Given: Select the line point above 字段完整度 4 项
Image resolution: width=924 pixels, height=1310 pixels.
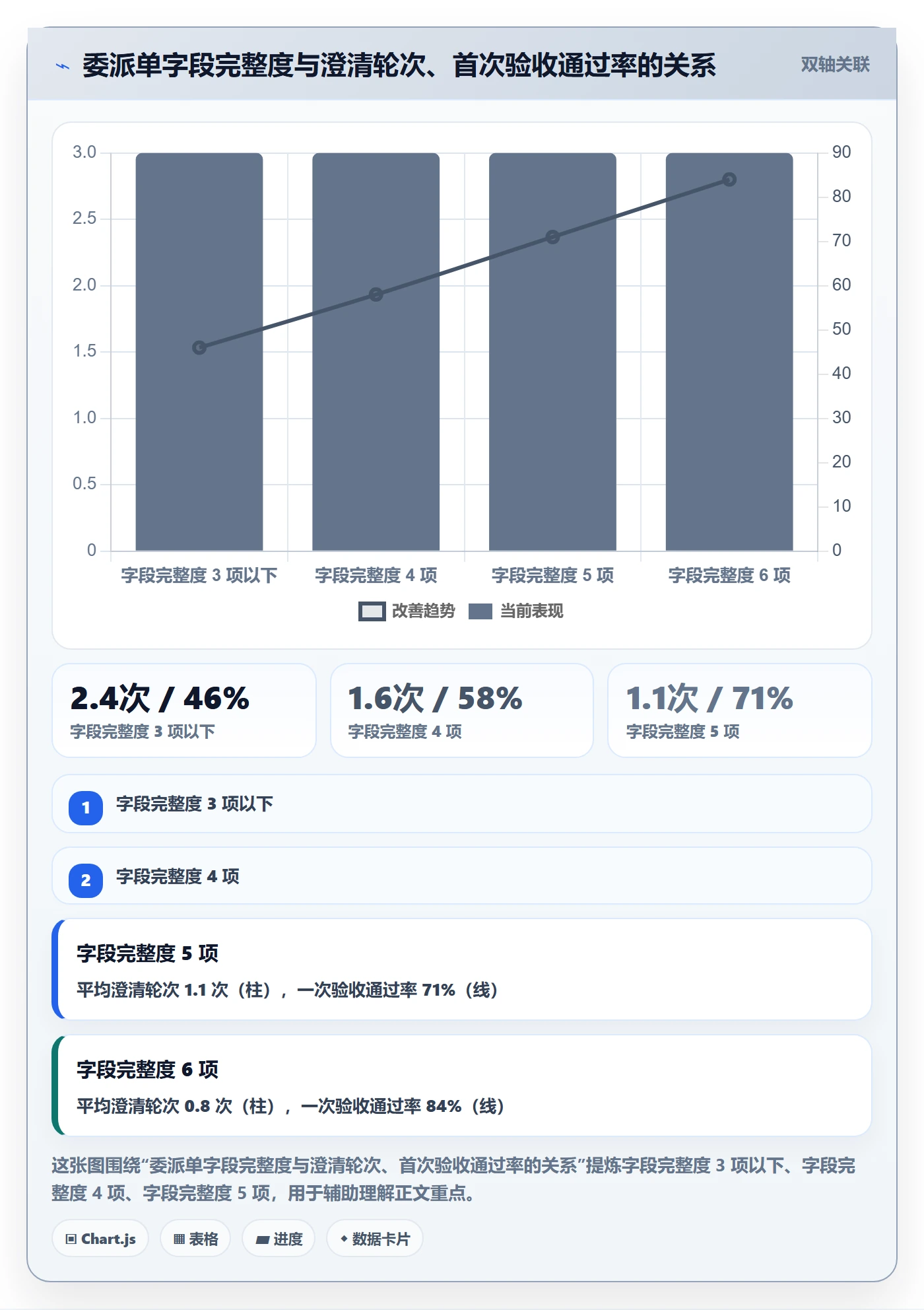Looking at the screenshot, I should [x=376, y=294].
